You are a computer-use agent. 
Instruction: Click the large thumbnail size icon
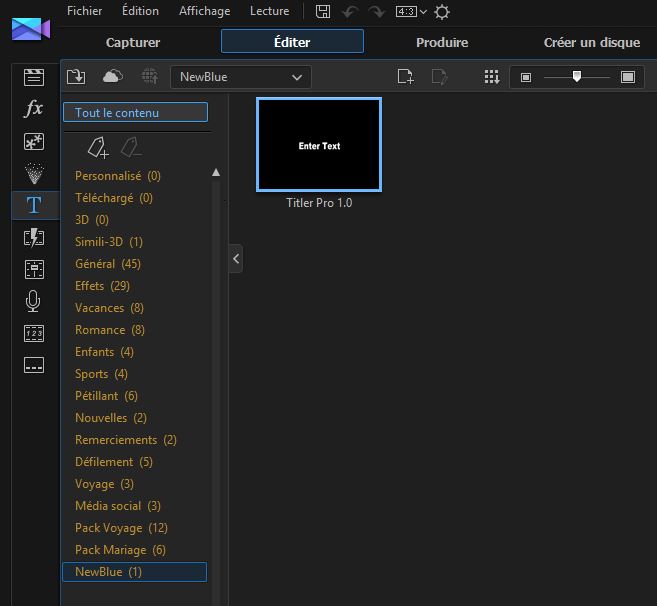628,77
